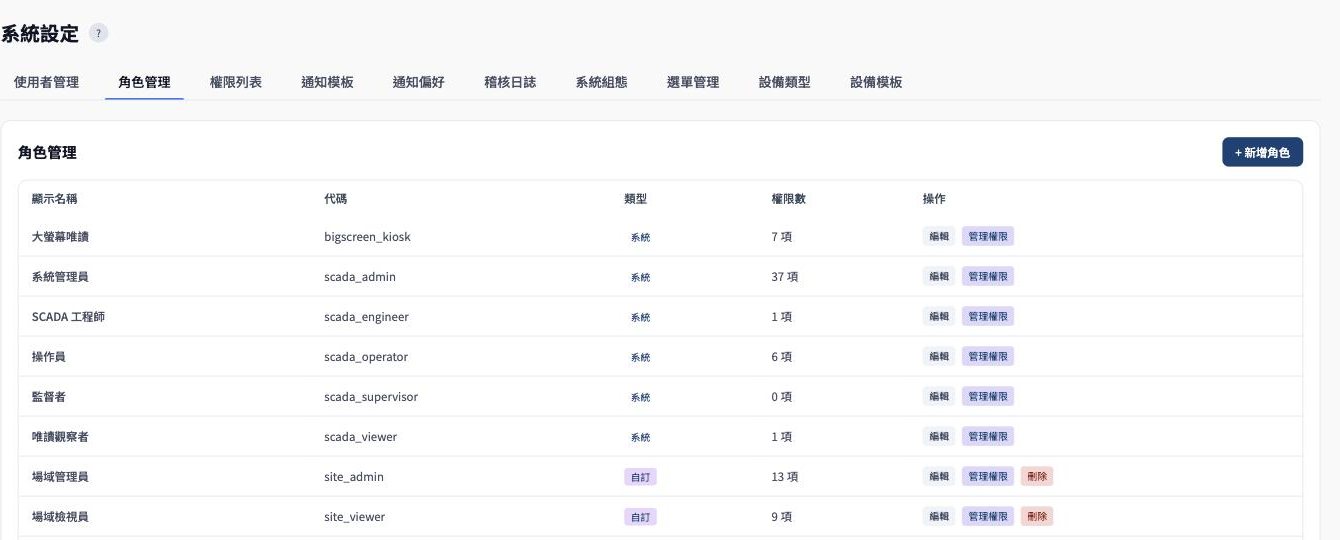
Task: Edit the 監督者 role
Action: pyautogui.click(x=939, y=396)
